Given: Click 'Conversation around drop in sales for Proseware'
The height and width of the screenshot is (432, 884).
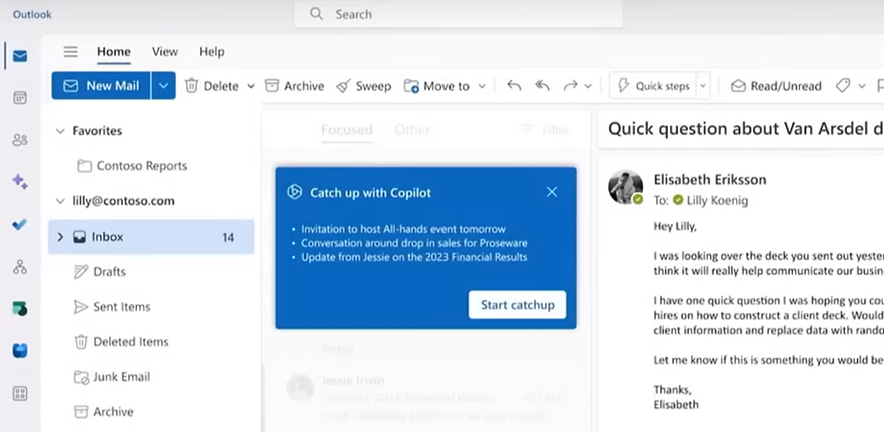Looking at the screenshot, I should [x=414, y=243].
